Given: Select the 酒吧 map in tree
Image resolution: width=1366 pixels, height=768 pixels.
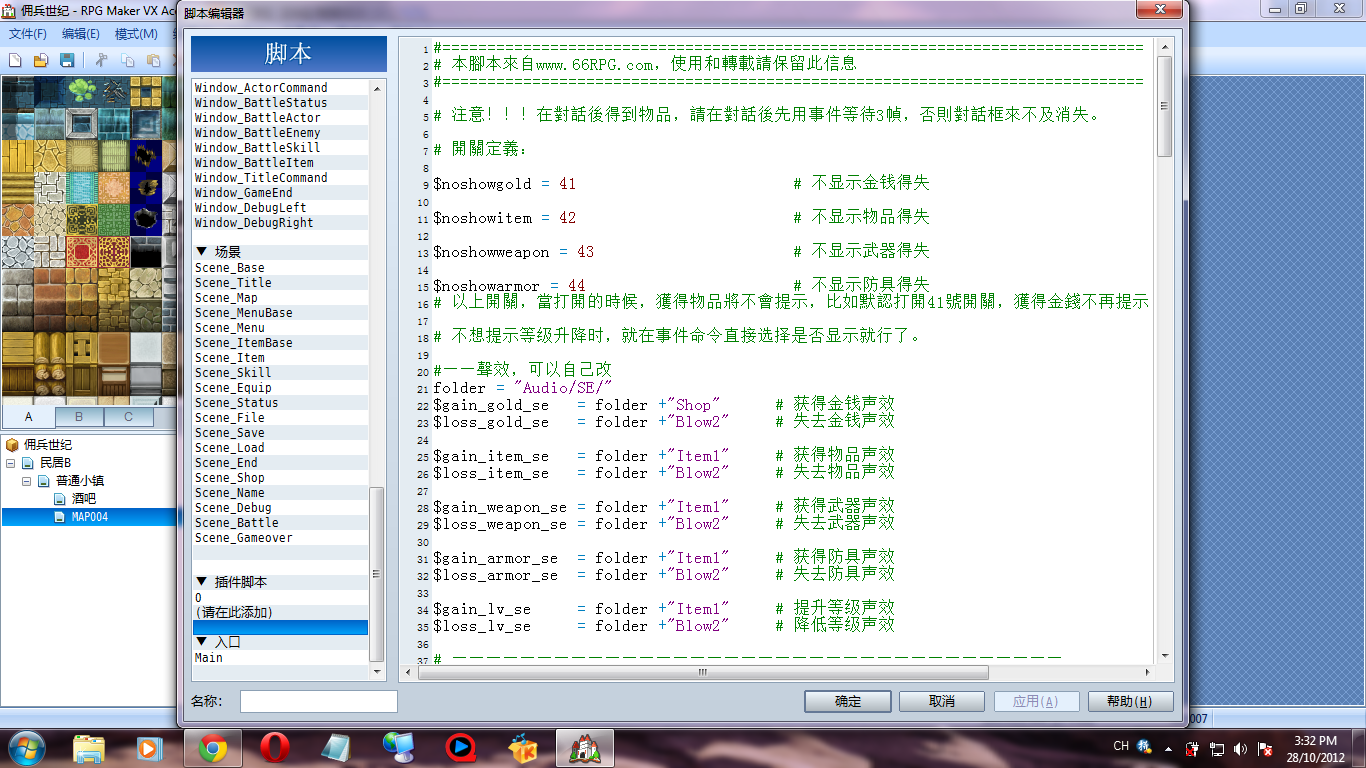Looking at the screenshot, I should 84,499.
